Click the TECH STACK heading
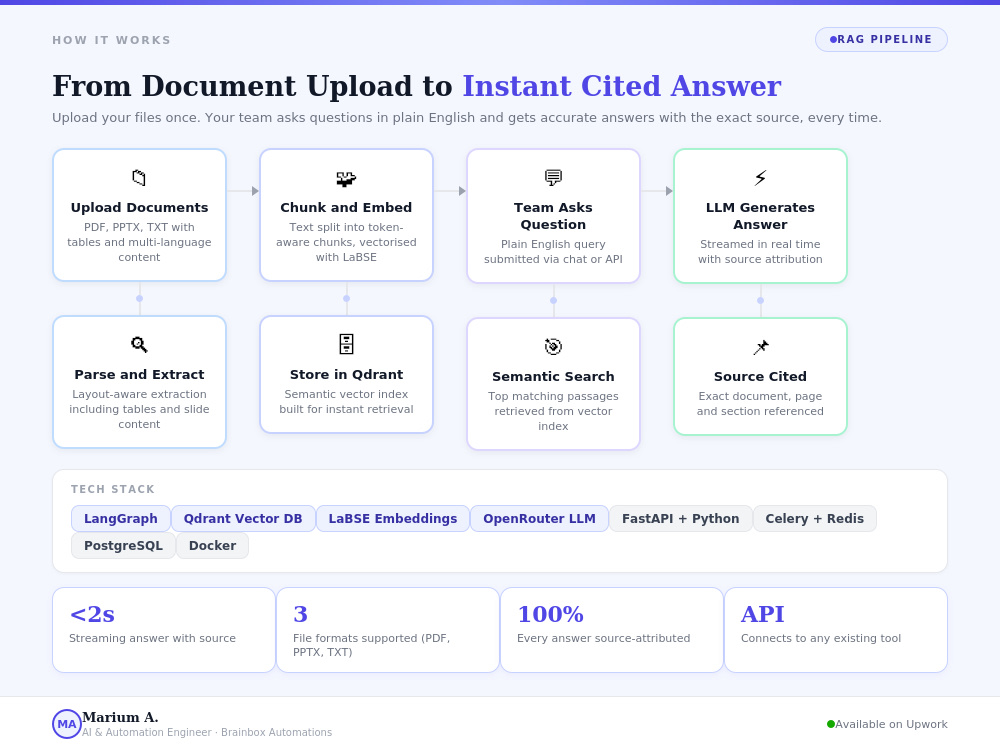 (x=113, y=489)
